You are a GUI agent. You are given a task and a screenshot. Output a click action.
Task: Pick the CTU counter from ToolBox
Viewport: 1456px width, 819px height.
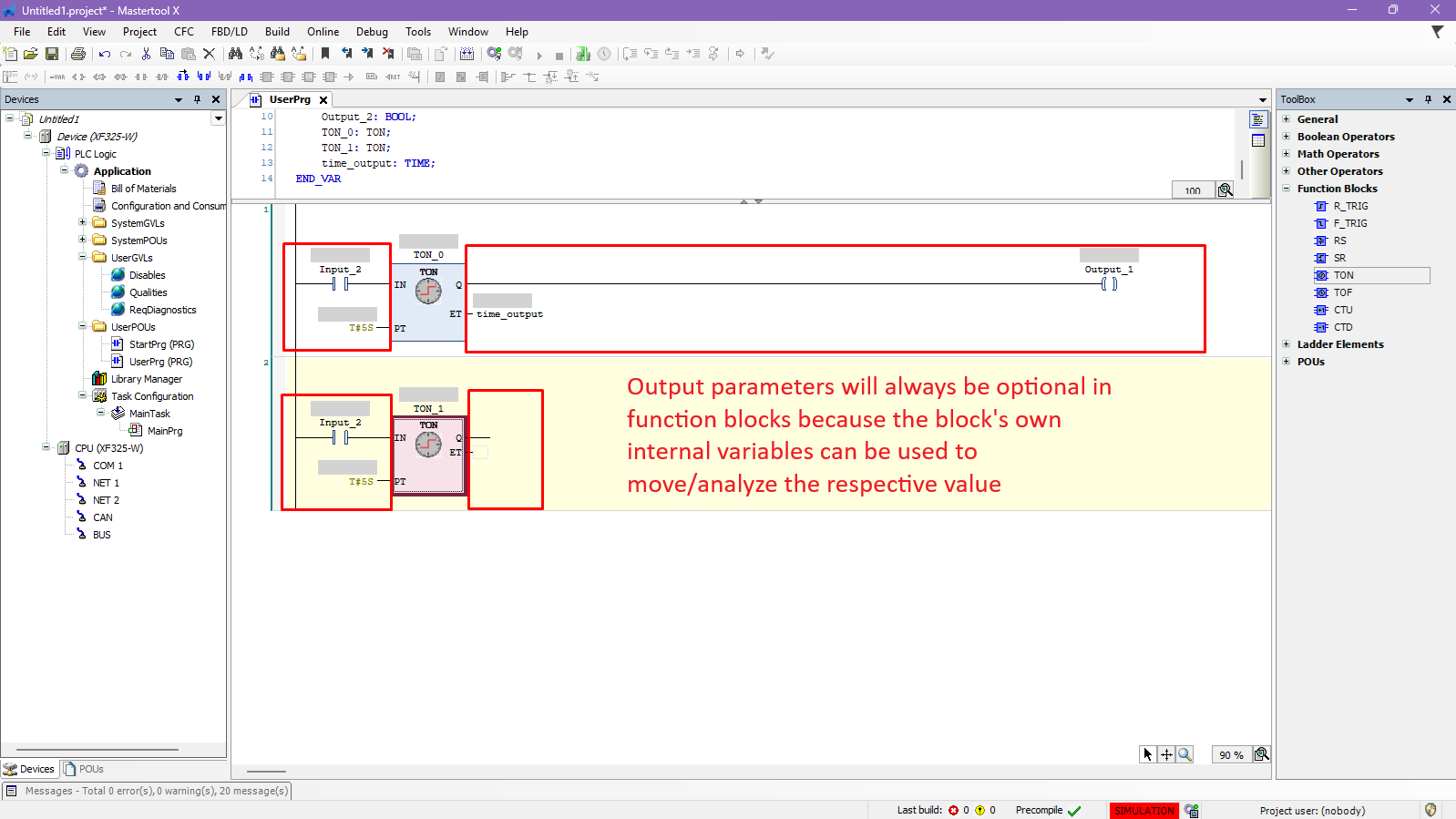(x=1343, y=310)
